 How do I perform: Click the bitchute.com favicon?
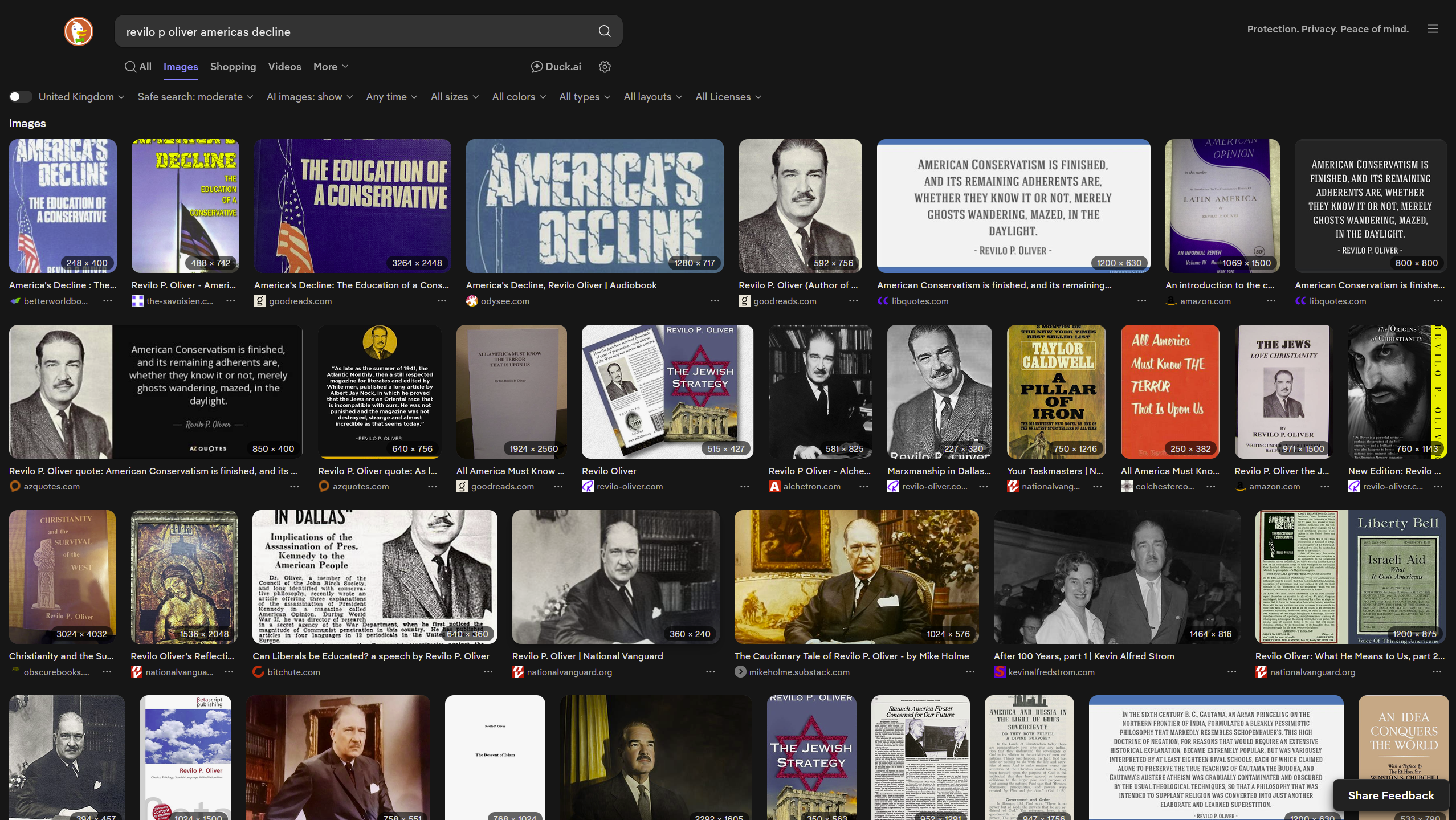pyautogui.click(x=258, y=672)
